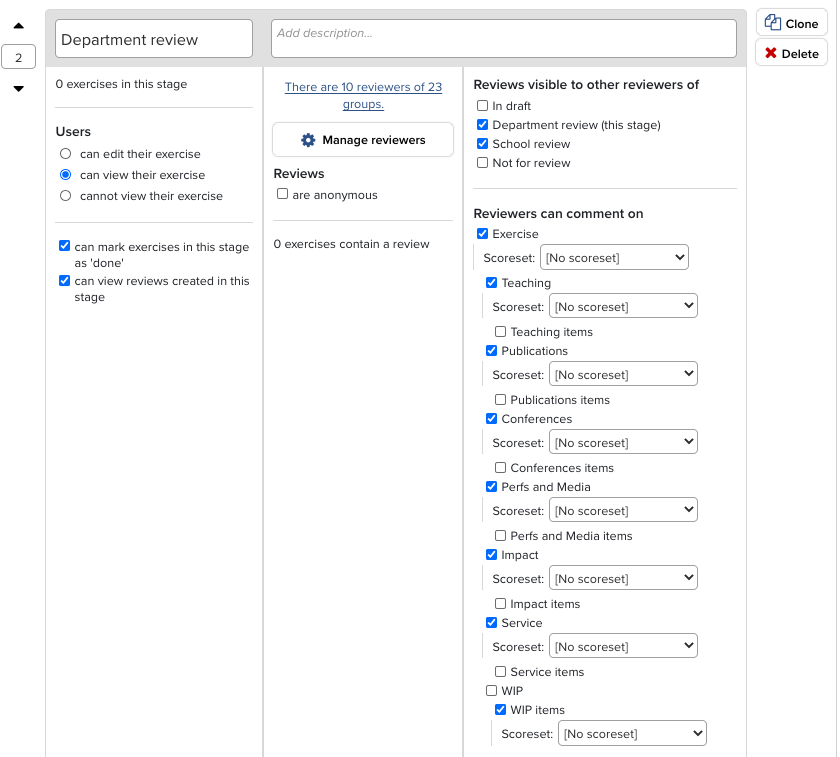840x757 pixels.
Task: Open the Exercise scoreset dropdown
Action: tap(614, 258)
